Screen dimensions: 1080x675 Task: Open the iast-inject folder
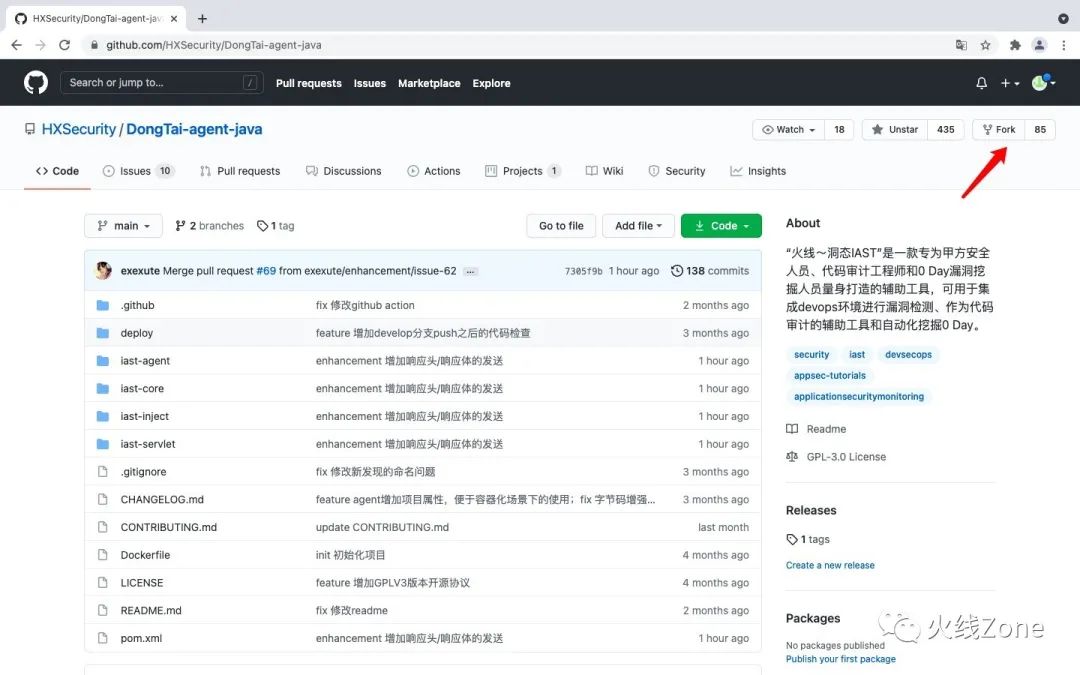coord(144,416)
